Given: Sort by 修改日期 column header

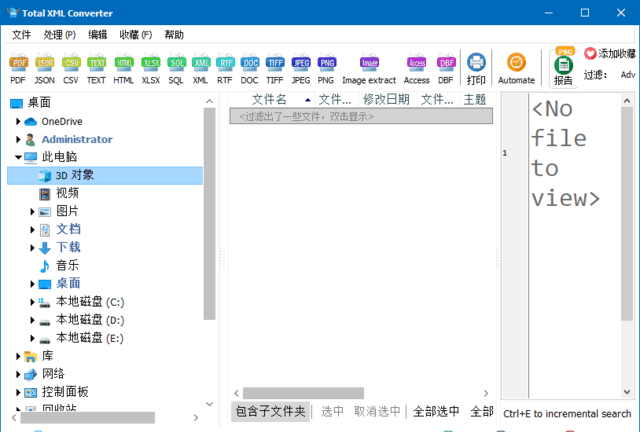Looking at the screenshot, I should click(387, 99).
